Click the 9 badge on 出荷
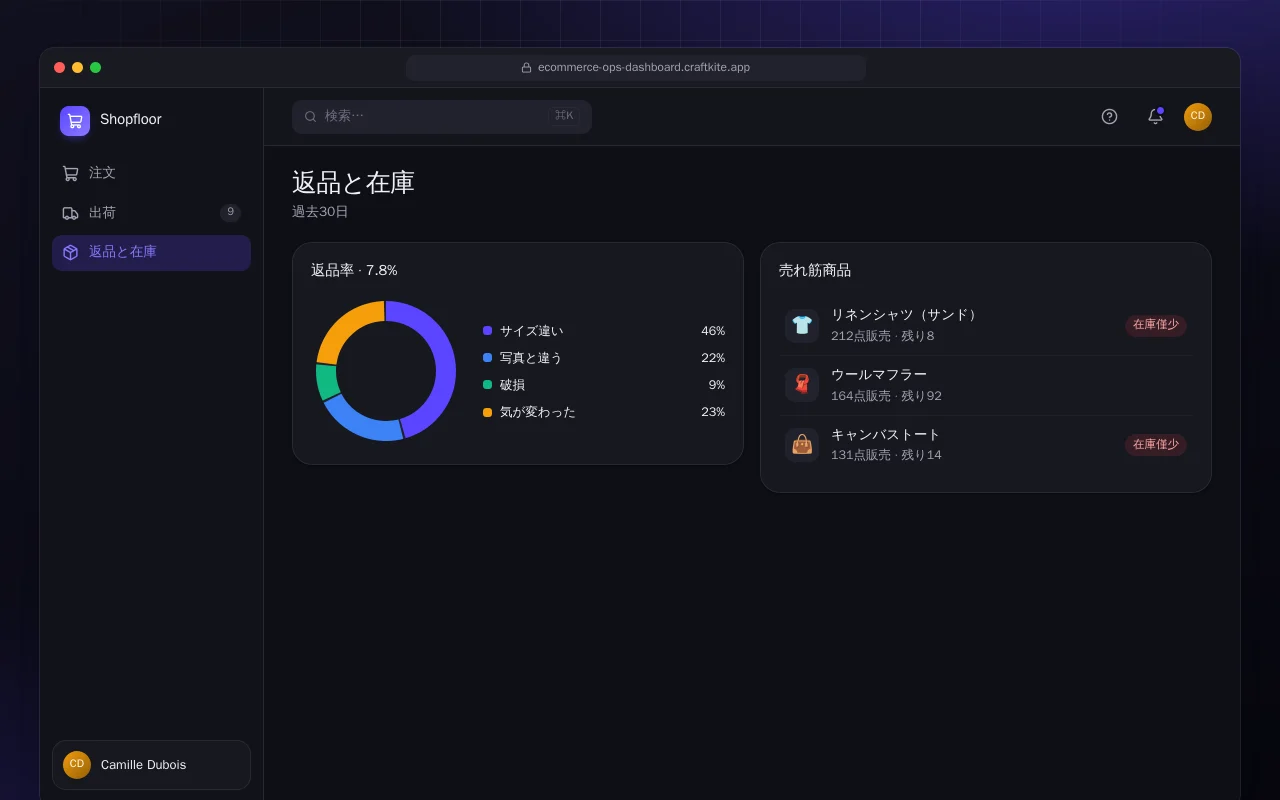The width and height of the screenshot is (1280, 800). 230,212
